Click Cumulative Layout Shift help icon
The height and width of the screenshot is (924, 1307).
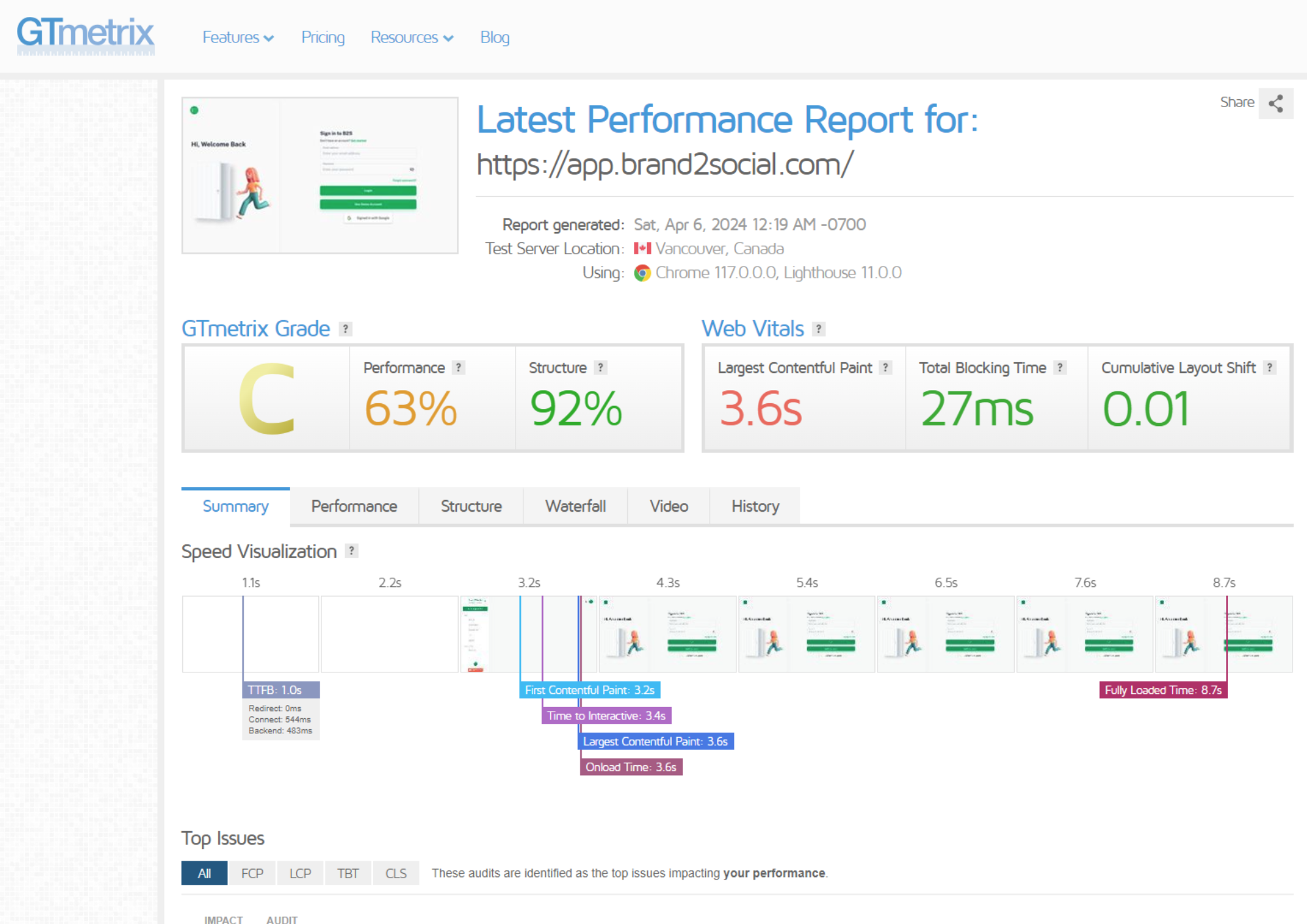pyautogui.click(x=1270, y=368)
